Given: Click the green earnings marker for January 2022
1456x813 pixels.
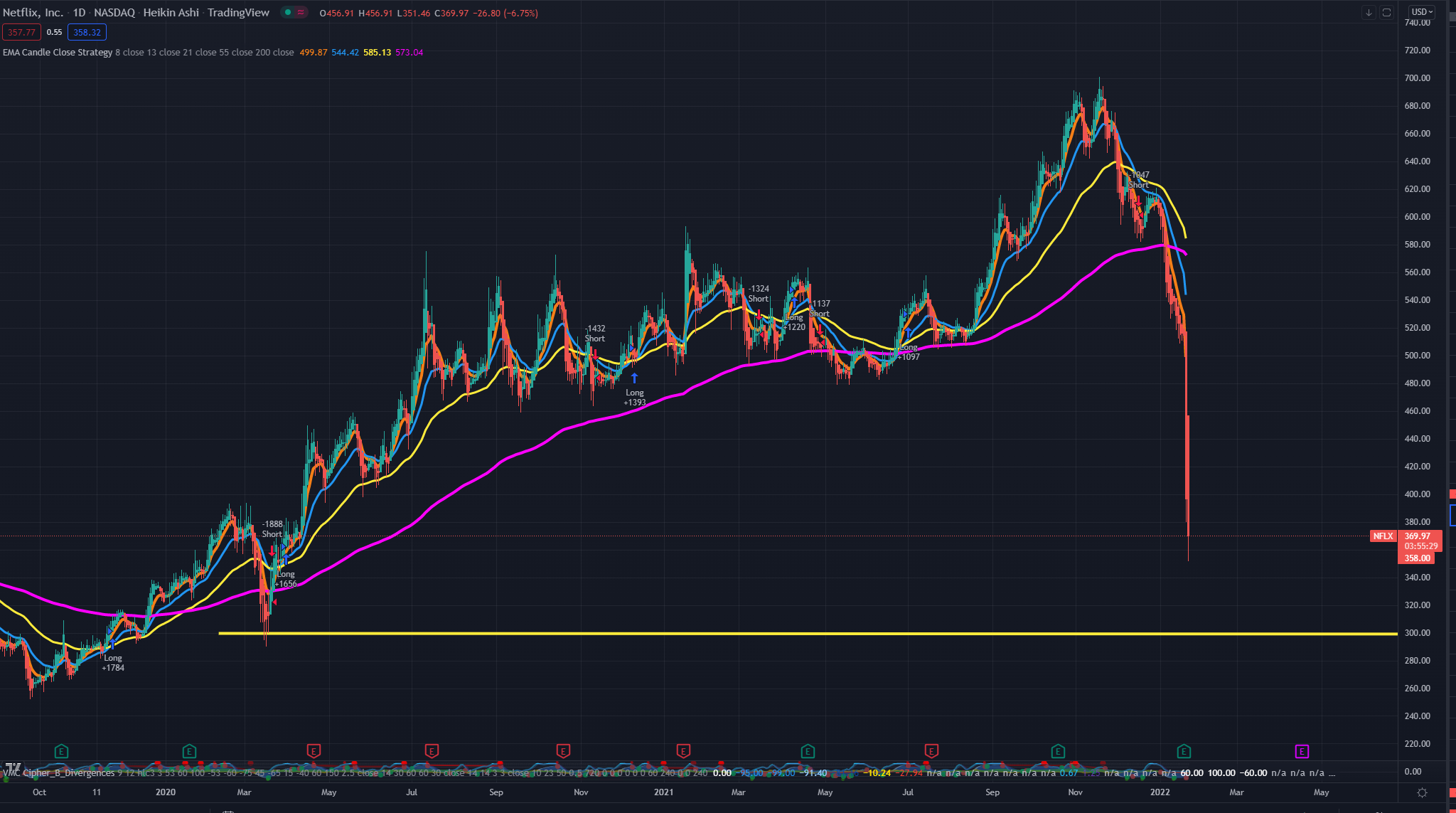Looking at the screenshot, I should (1184, 751).
